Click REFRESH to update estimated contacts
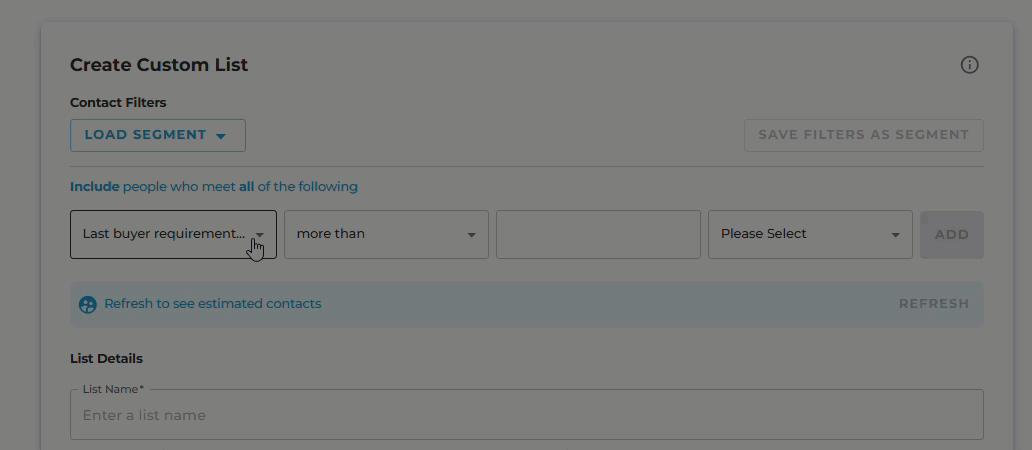This screenshot has height=450, width=1032. pos(934,304)
